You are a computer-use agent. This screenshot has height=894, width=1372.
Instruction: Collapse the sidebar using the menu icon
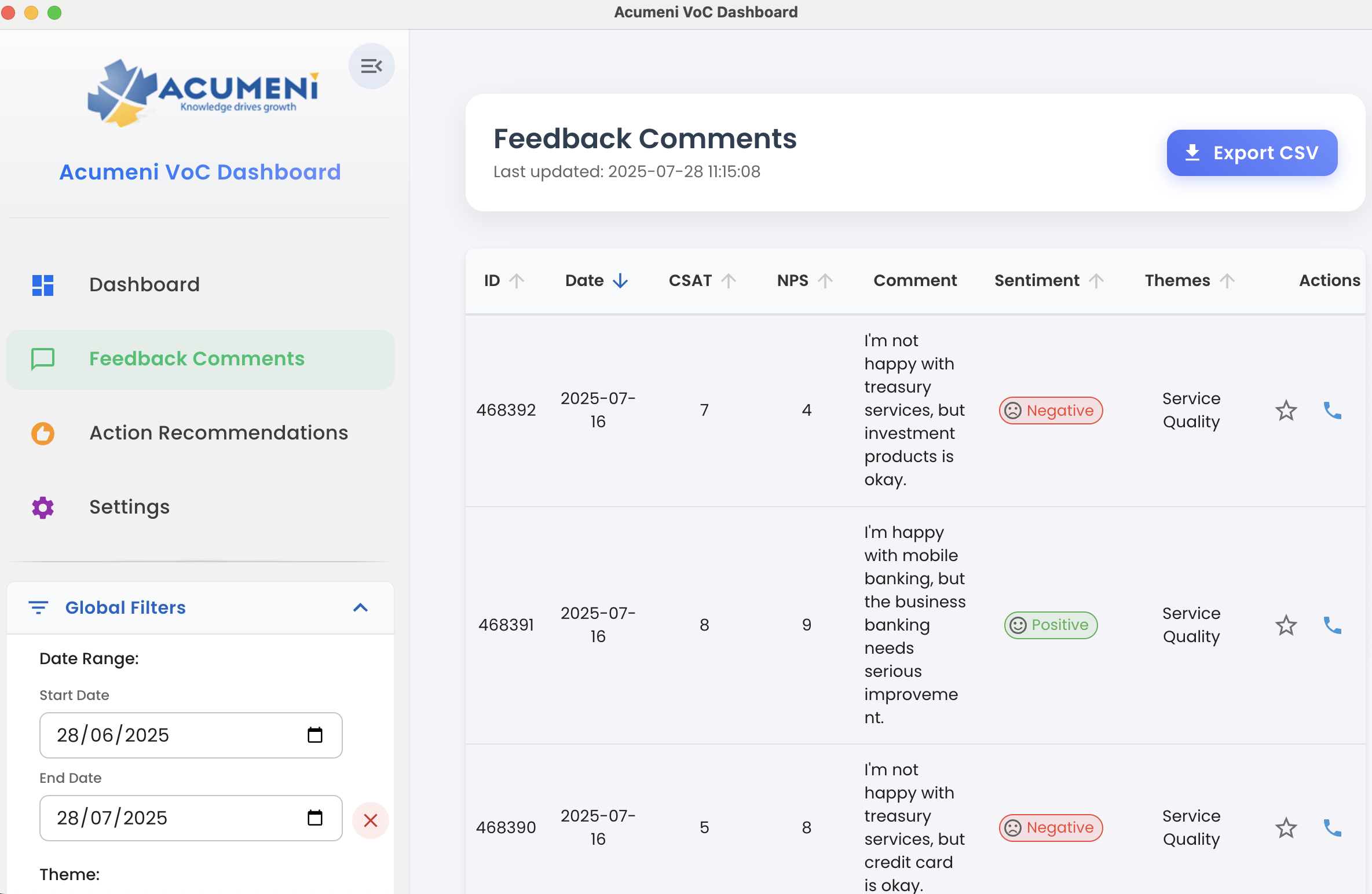click(371, 66)
